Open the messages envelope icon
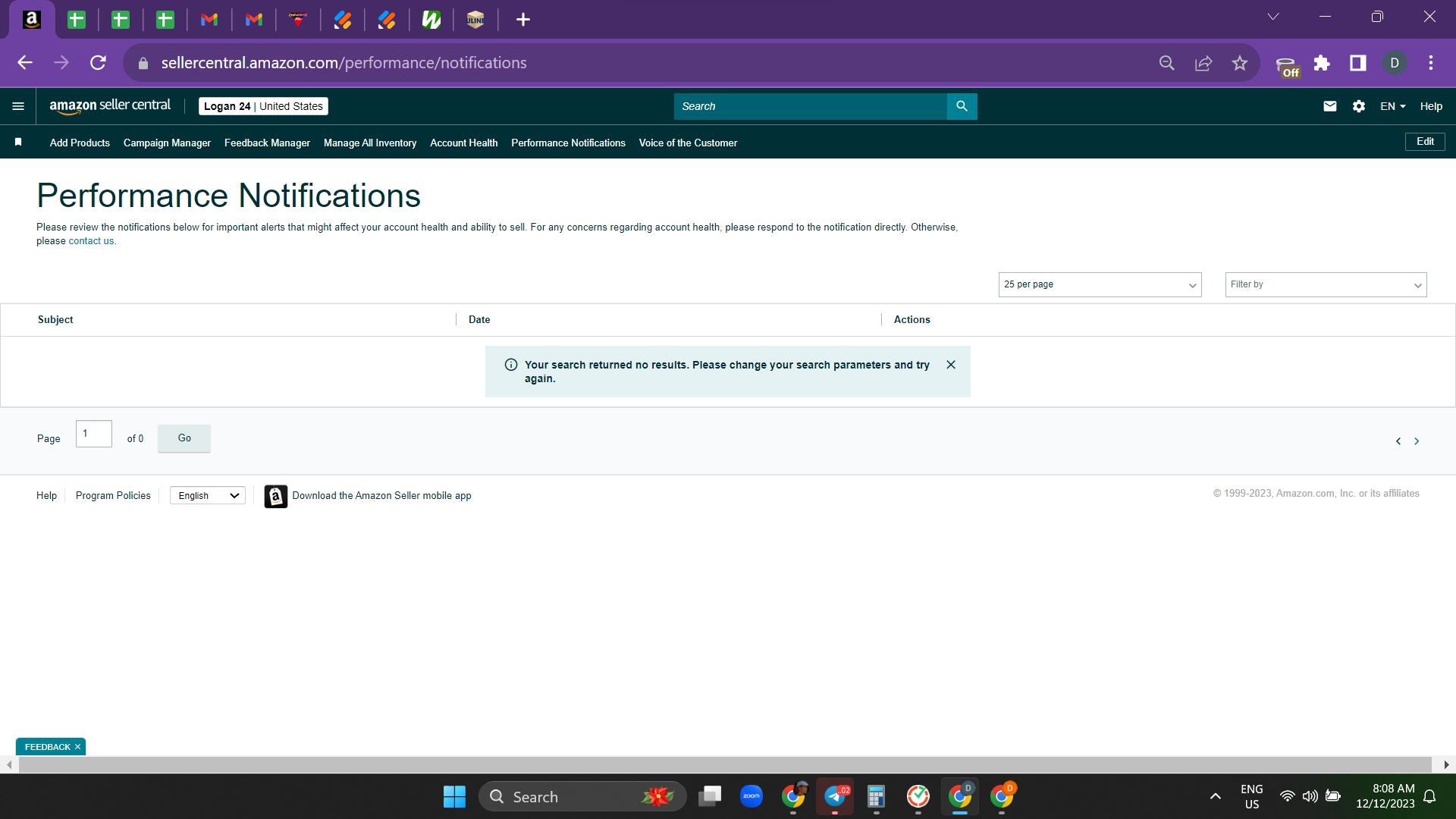Viewport: 1456px width, 819px height. point(1330,106)
